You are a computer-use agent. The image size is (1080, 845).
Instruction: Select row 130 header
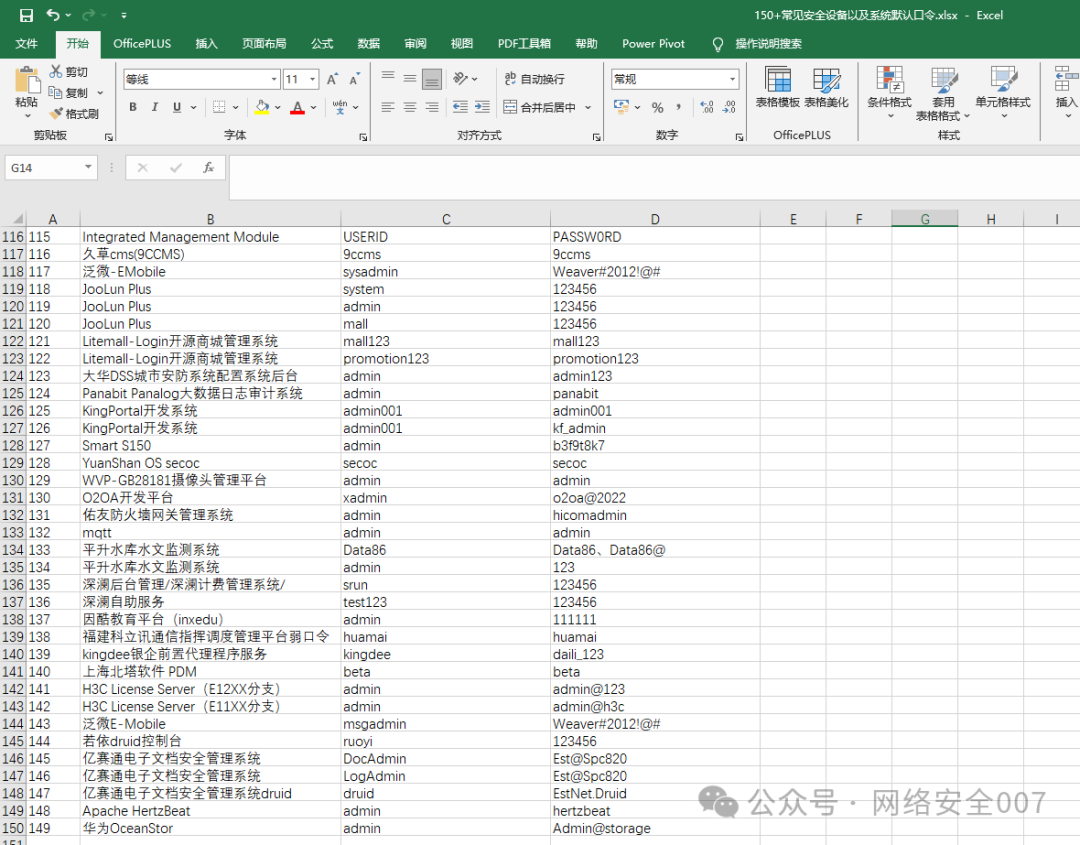(13, 480)
